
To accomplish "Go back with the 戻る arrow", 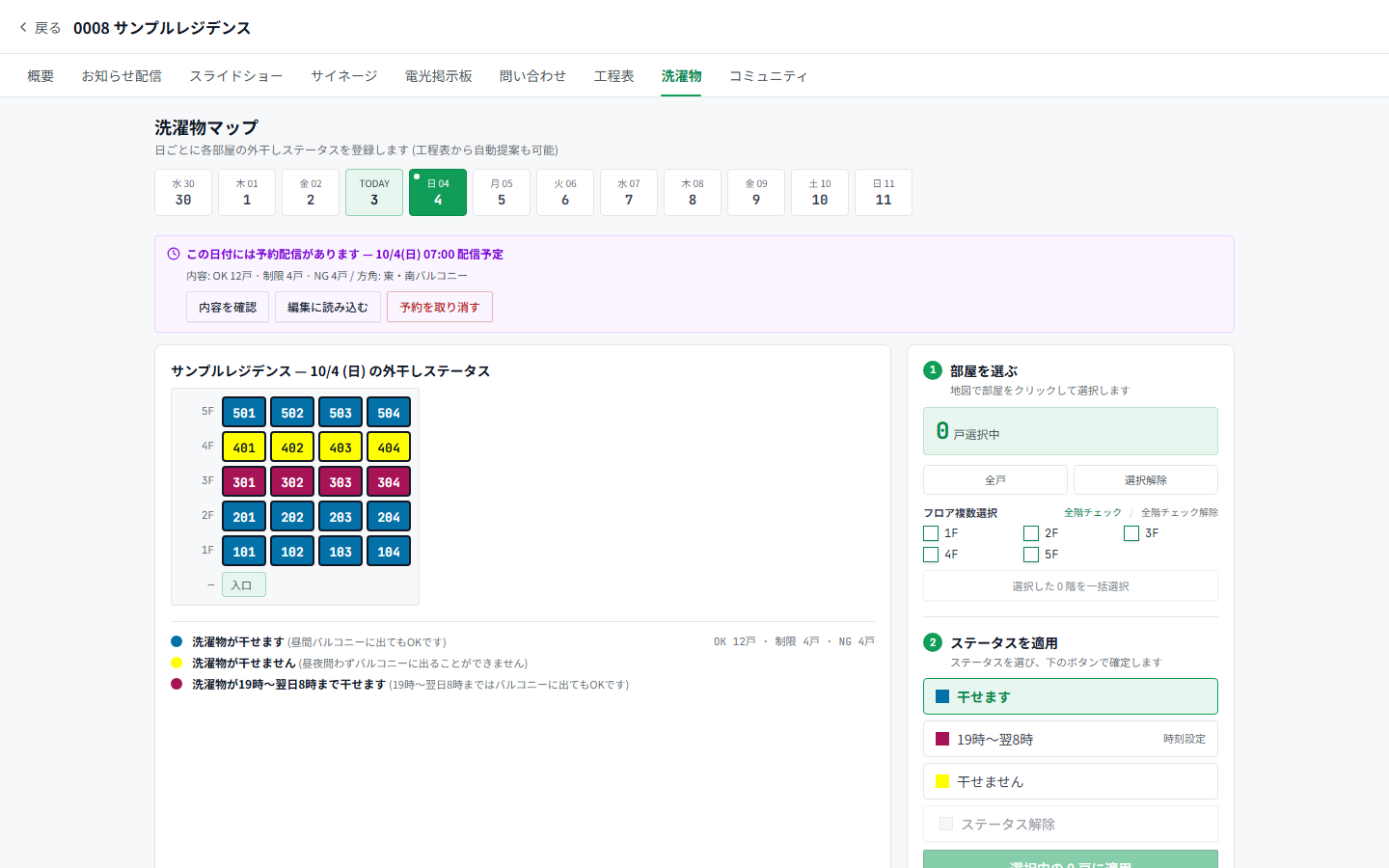I will click(x=40, y=28).
